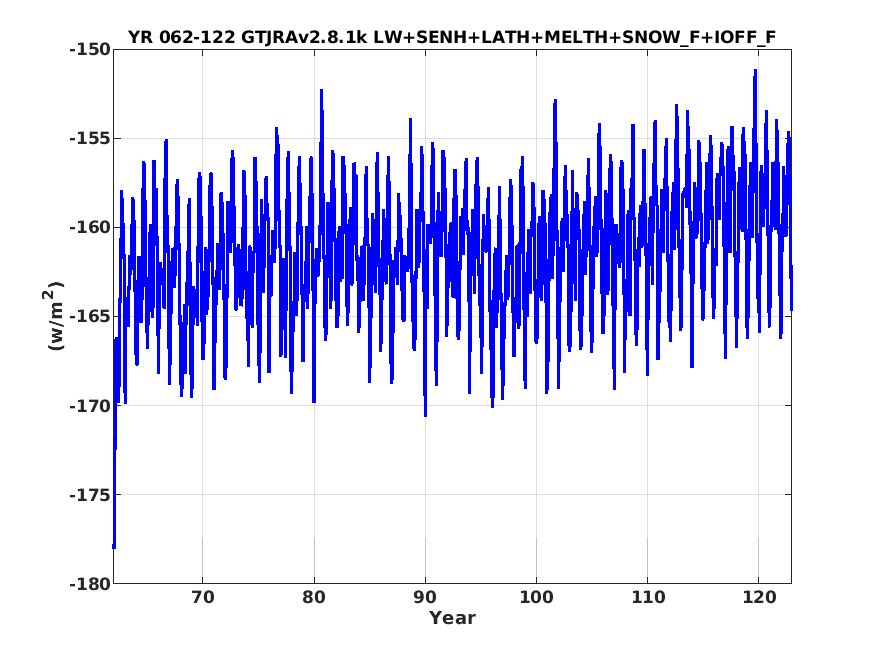This screenshot has height=656, width=875.
Task: Click the x-axis tick label '100'
Action: (536, 597)
